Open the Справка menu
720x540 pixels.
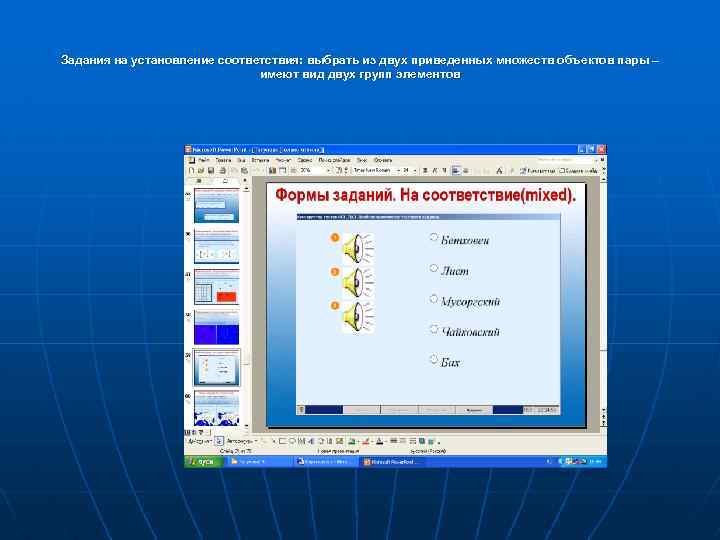pos(383,160)
